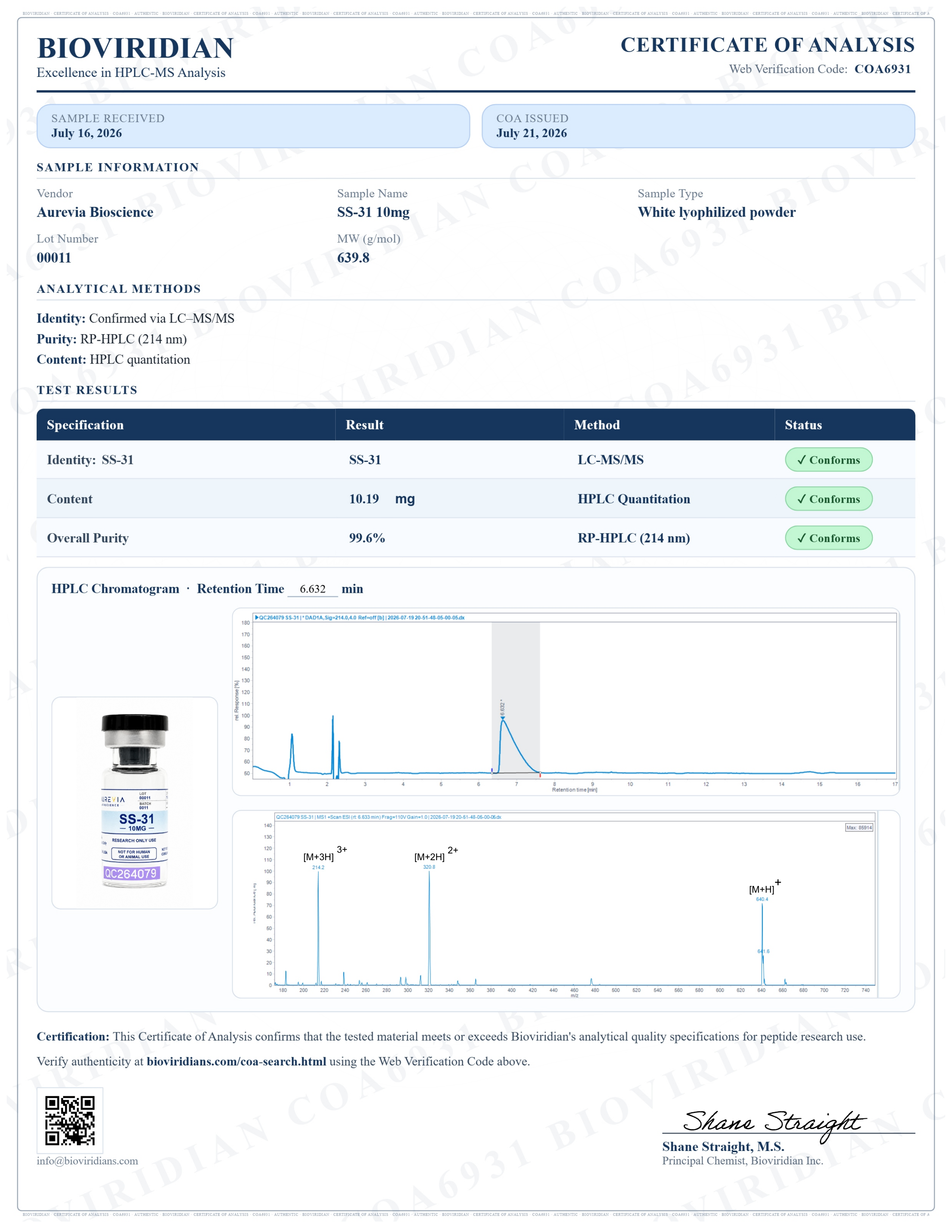Click the LC-MS/MS method cell
This screenshot has width=952, height=1232.
coord(611,460)
